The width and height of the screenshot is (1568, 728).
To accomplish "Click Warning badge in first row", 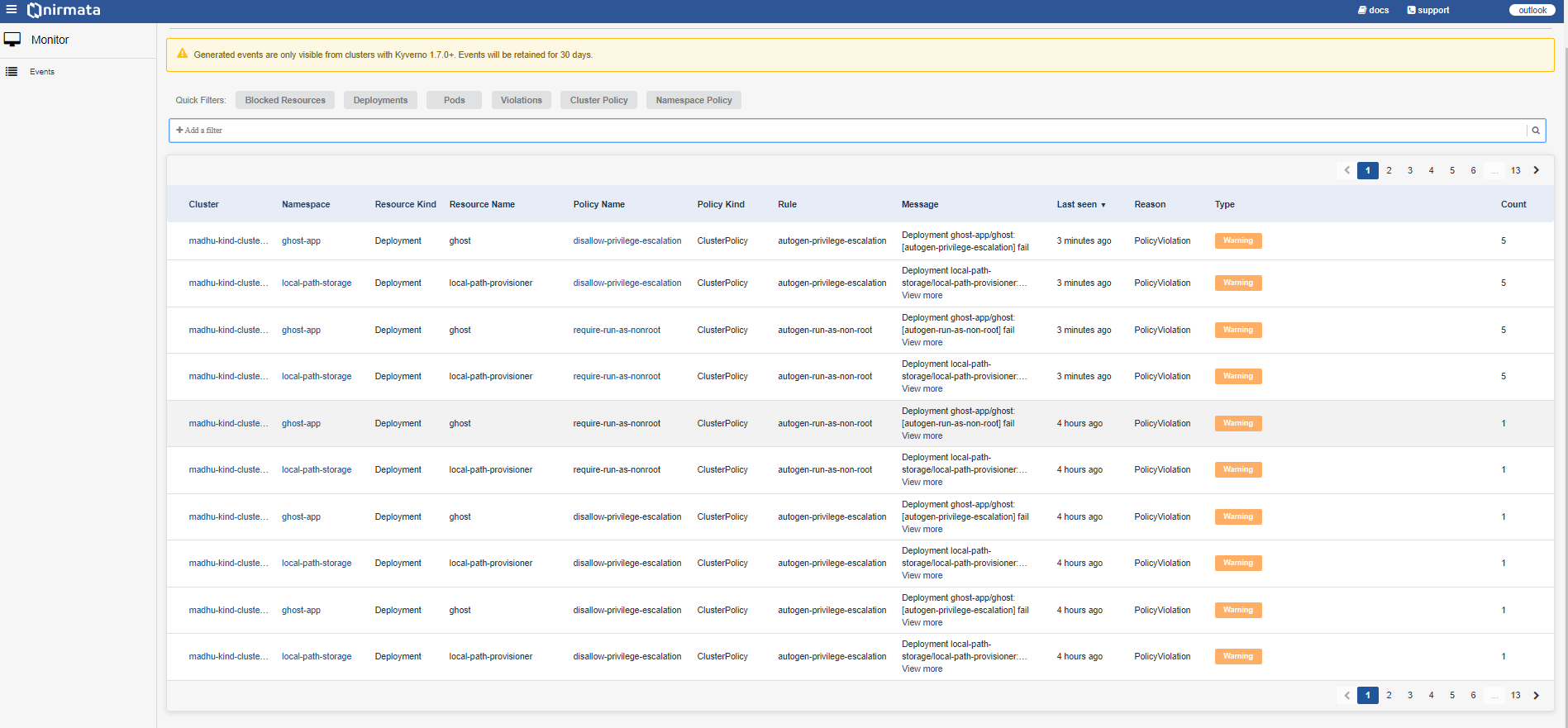I will [x=1238, y=241].
